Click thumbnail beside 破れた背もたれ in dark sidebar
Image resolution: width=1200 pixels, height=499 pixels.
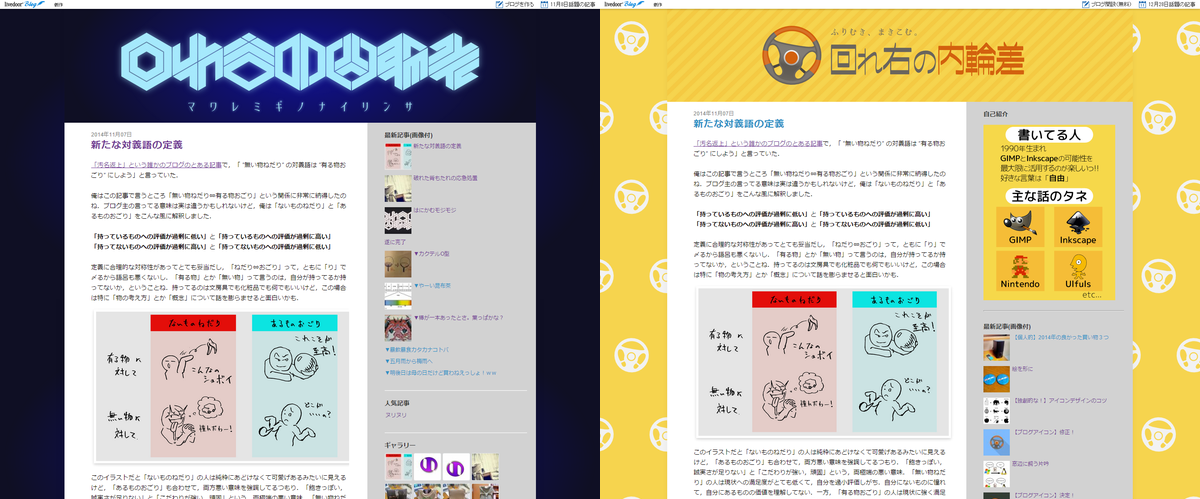[x=397, y=188]
